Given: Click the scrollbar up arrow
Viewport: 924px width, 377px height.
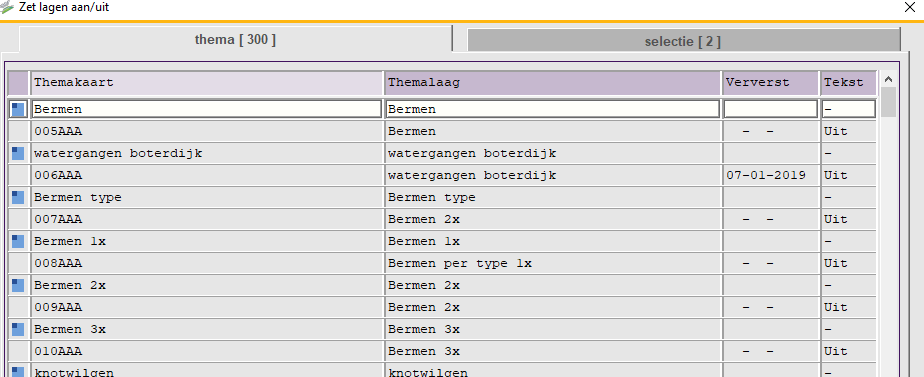Looking at the screenshot, I should (x=889, y=80).
